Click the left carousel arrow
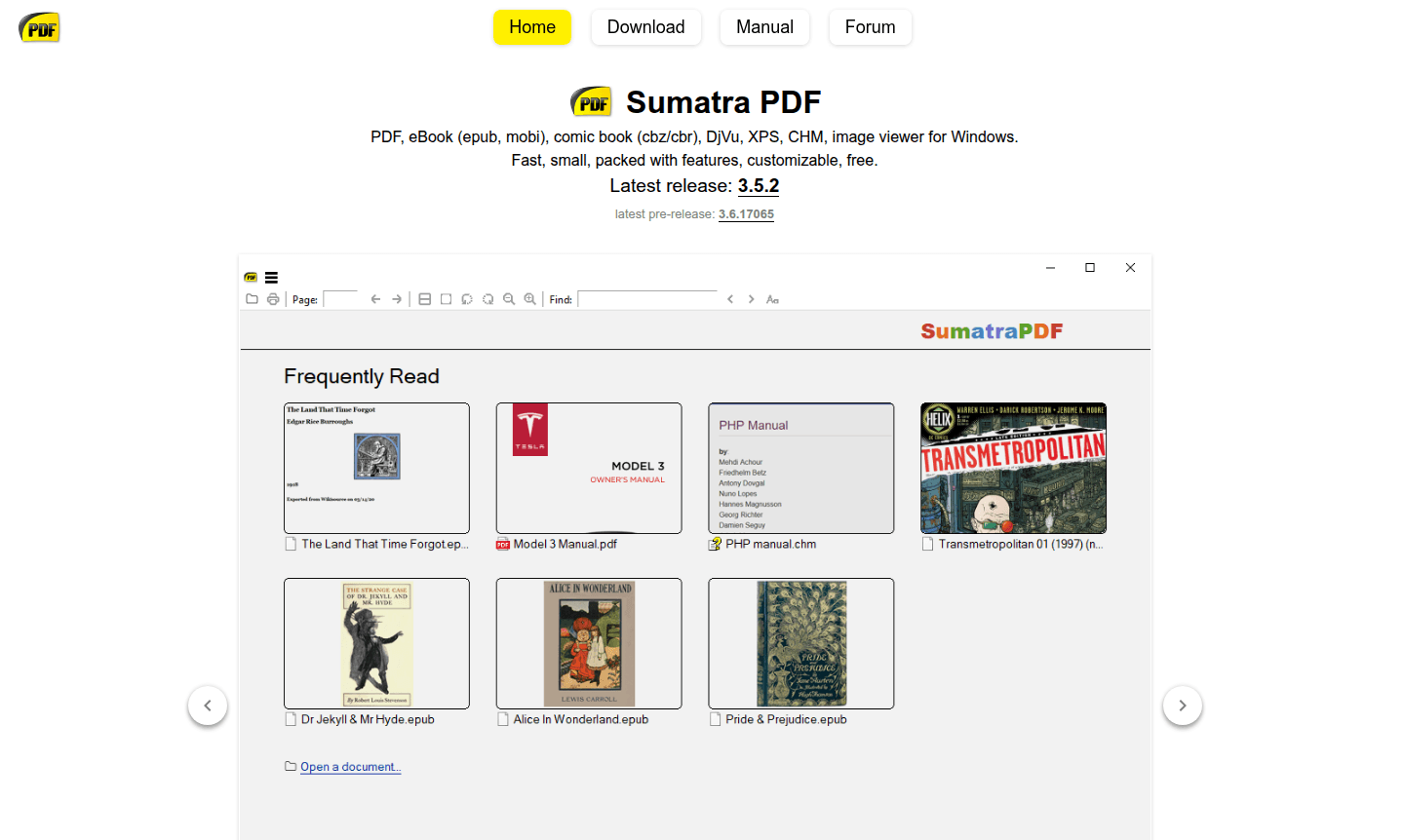The height and width of the screenshot is (840, 1404). point(208,706)
